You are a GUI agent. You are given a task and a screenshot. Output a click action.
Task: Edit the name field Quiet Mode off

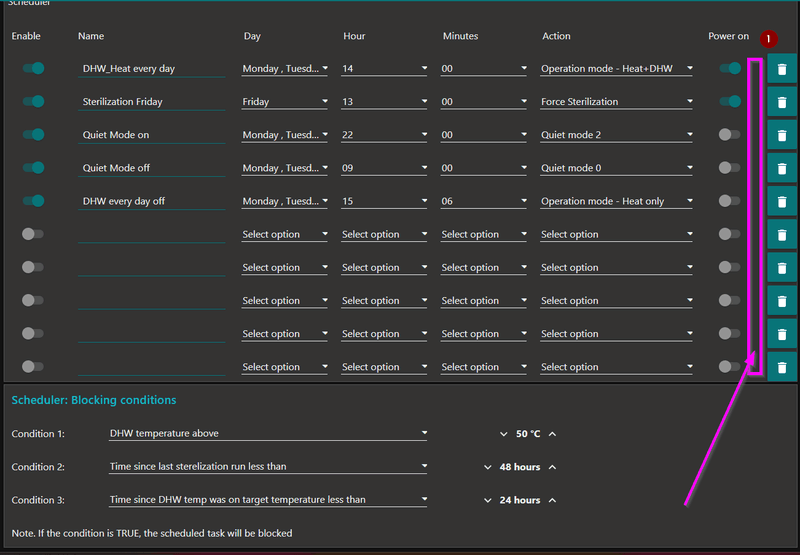click(x=150, y=168)
